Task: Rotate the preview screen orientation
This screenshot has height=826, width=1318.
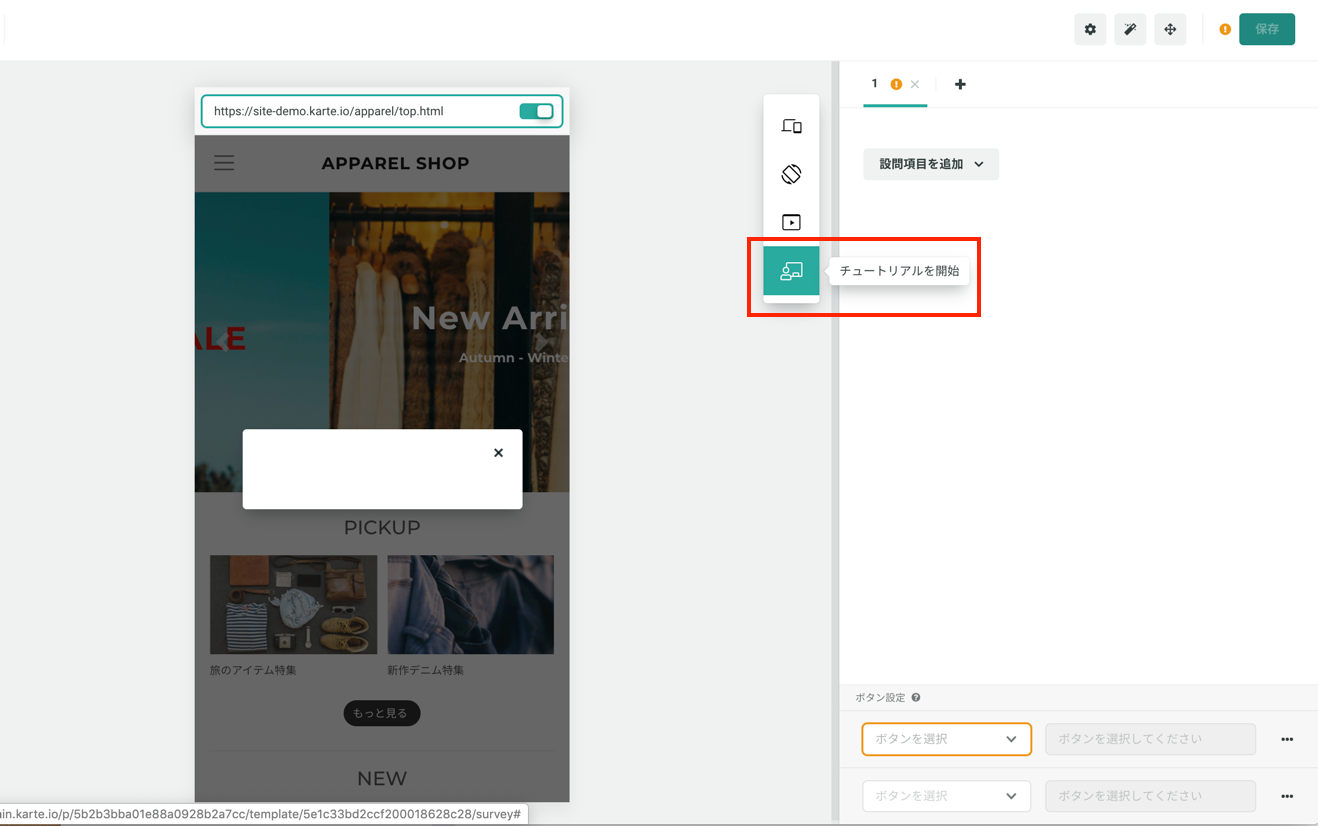Action: 791,174
